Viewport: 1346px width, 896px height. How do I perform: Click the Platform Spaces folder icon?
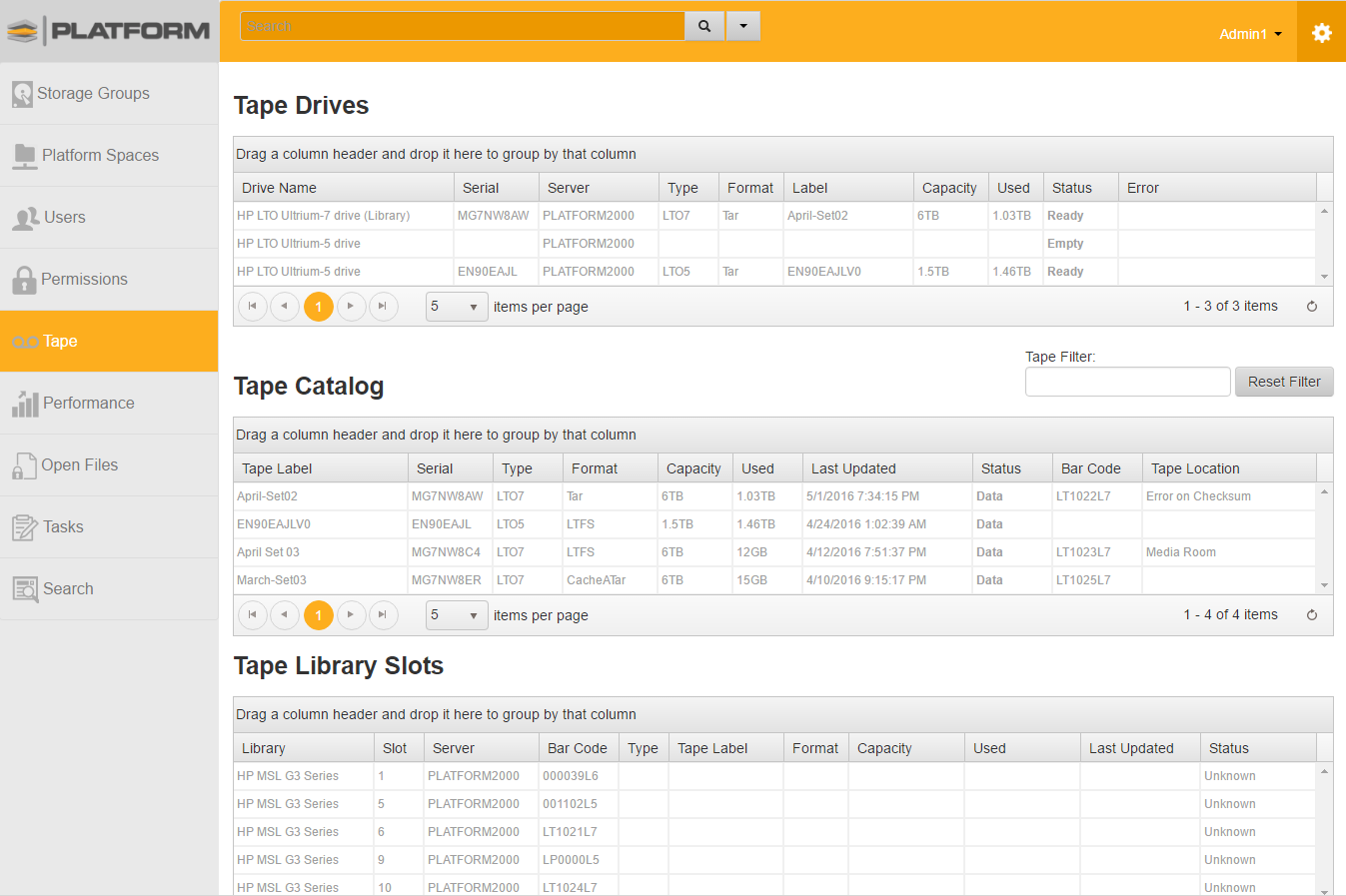25,156
